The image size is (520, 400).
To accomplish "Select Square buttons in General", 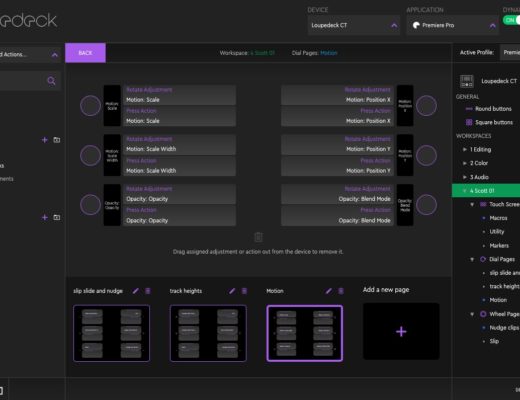I will click(x=494, y=122).
